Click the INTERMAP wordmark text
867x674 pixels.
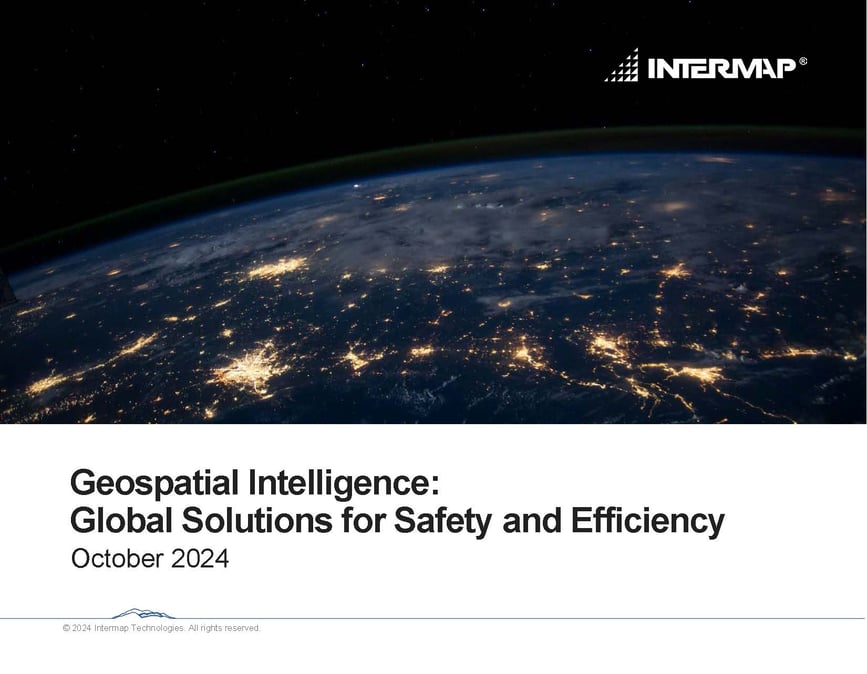coord(722,66)
